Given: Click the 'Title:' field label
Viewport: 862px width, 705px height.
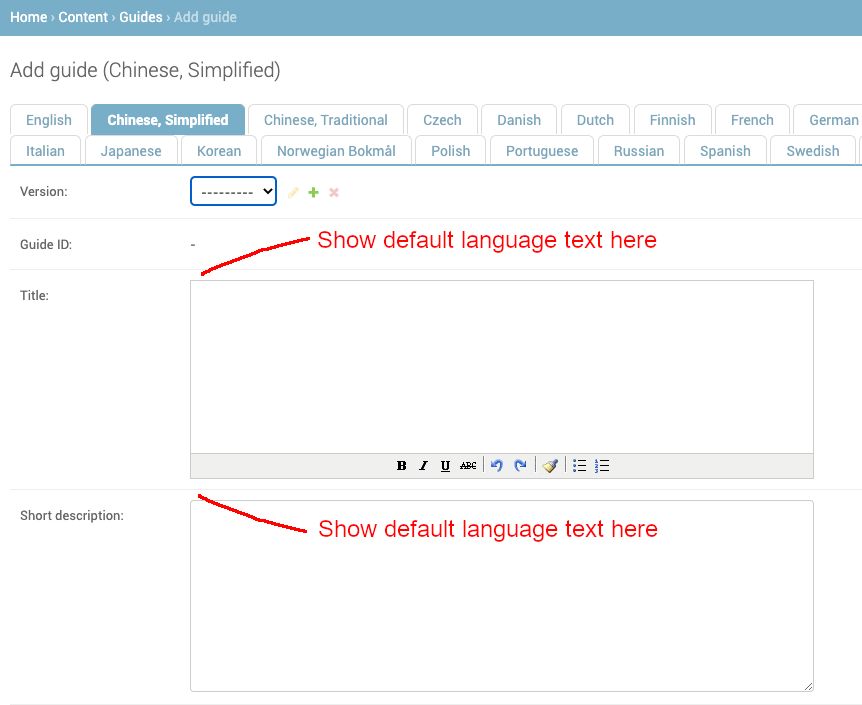Looking at the screenshot, I should pyautogui.click(x=34, y=295).
